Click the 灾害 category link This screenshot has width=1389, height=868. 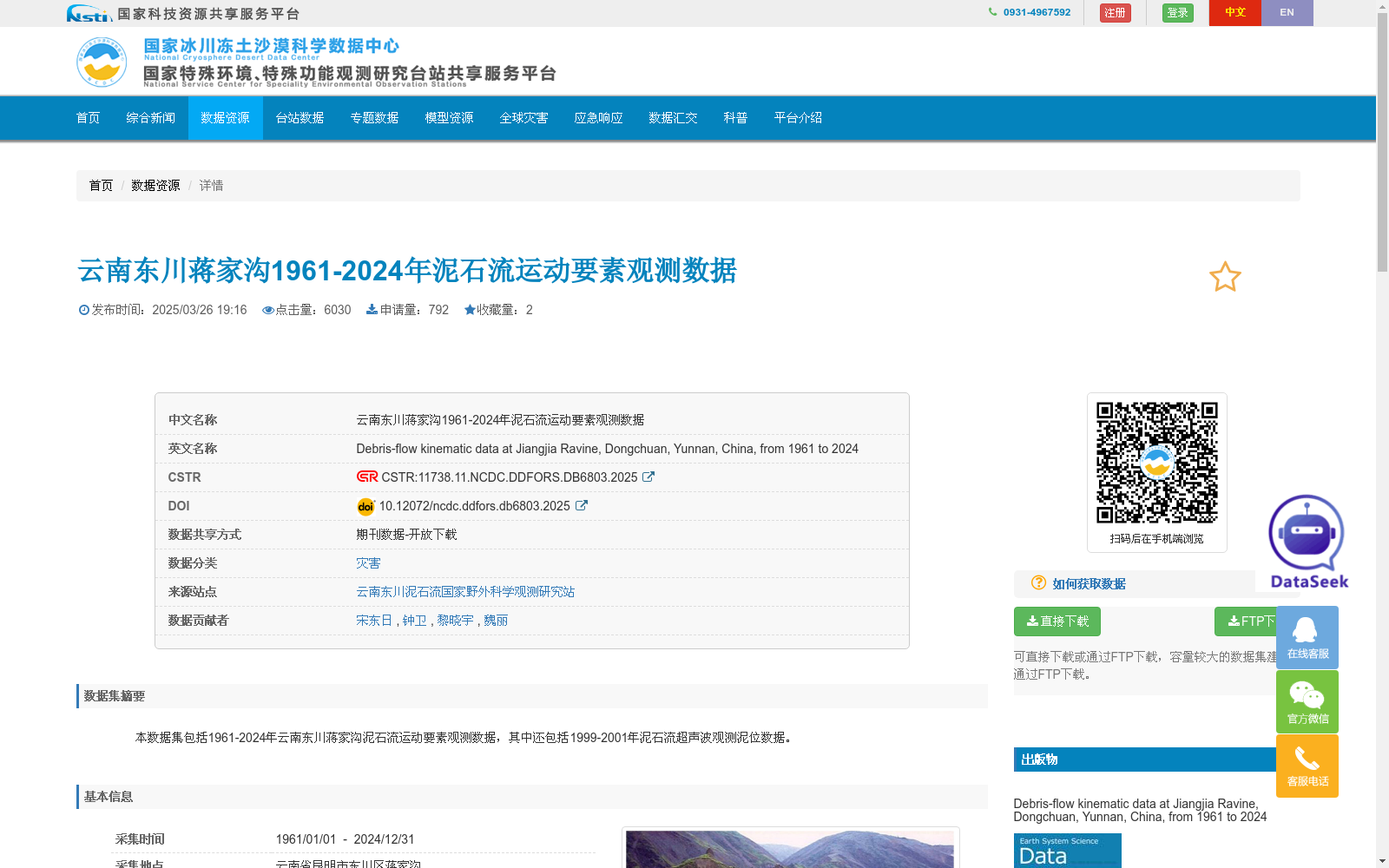pyautogui.click(x=368, y=563)
